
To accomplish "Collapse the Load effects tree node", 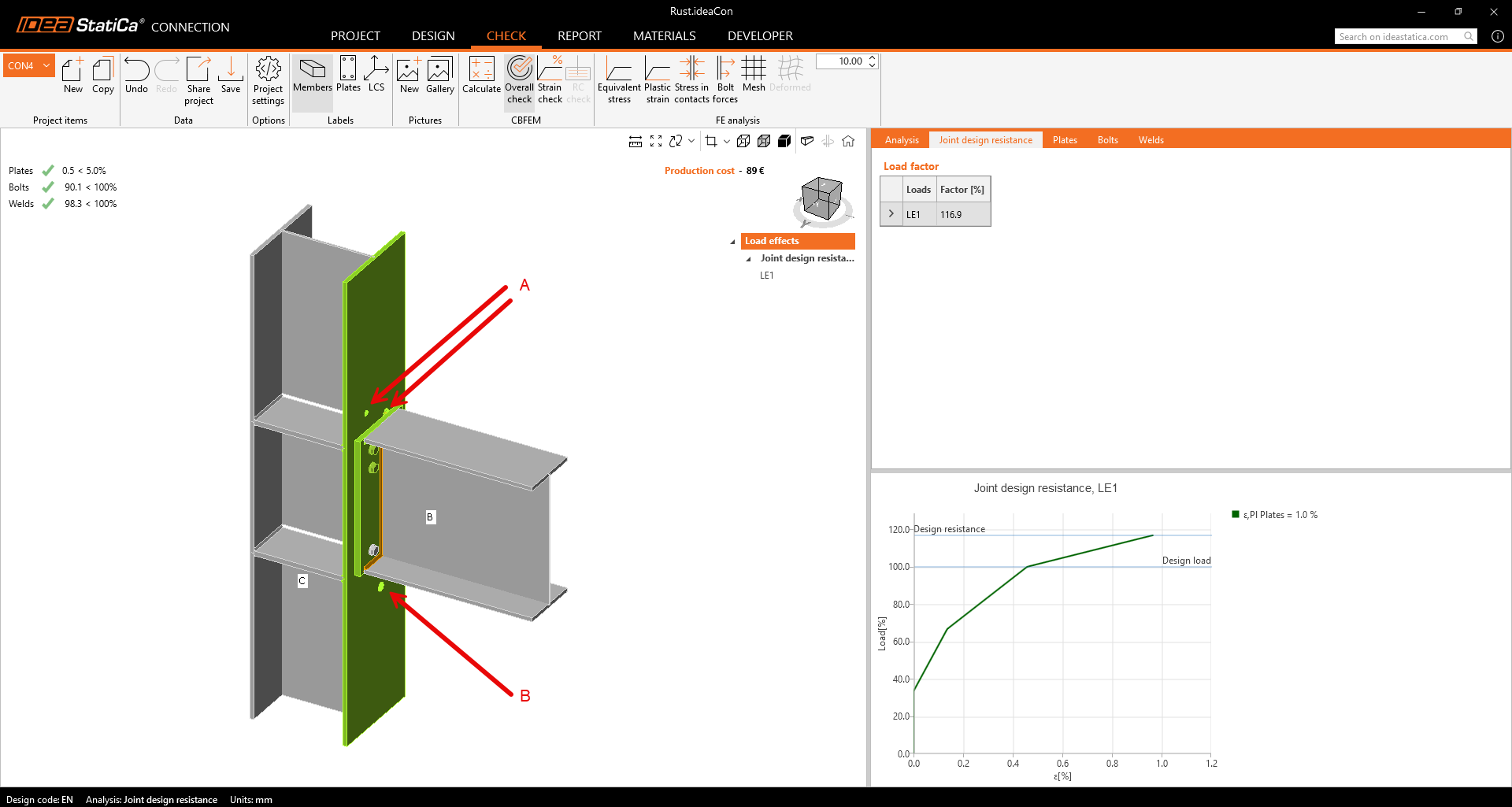I will (732, 242).
